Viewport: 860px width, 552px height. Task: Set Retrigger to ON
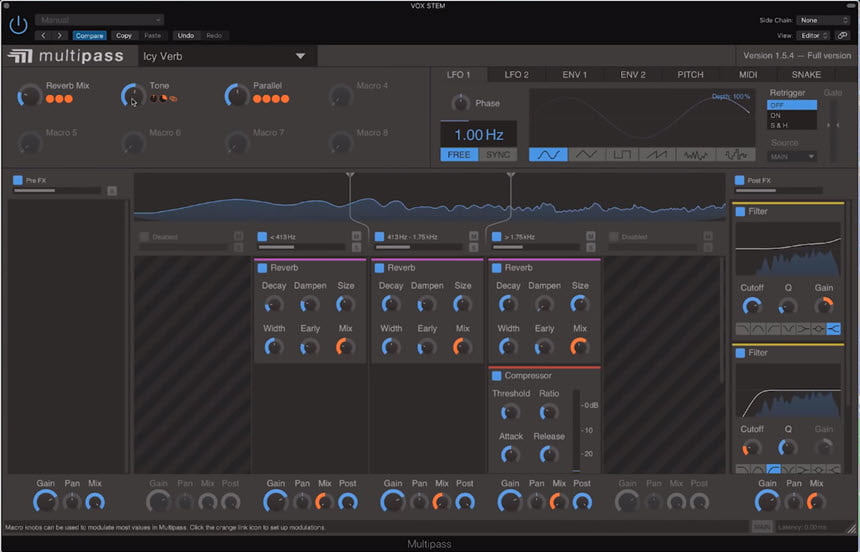[x=791, y=115]
